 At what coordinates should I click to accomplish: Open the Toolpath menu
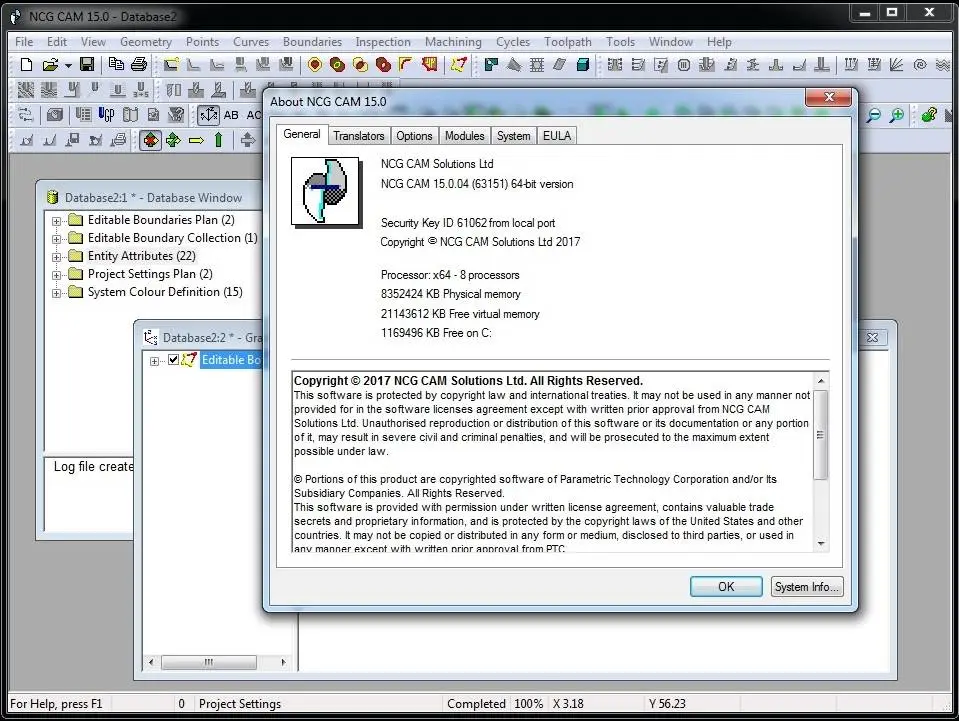click(568, 42)
